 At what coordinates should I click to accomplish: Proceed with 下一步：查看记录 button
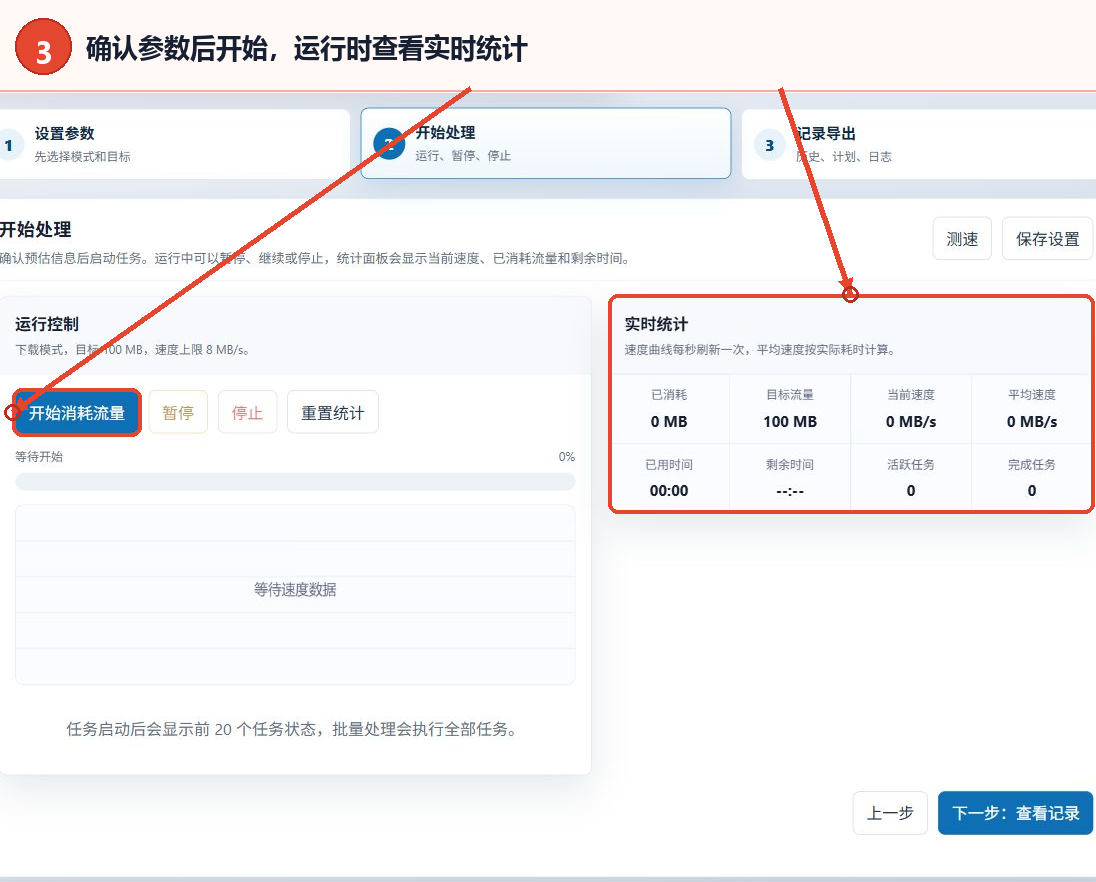coord(1015,813)
